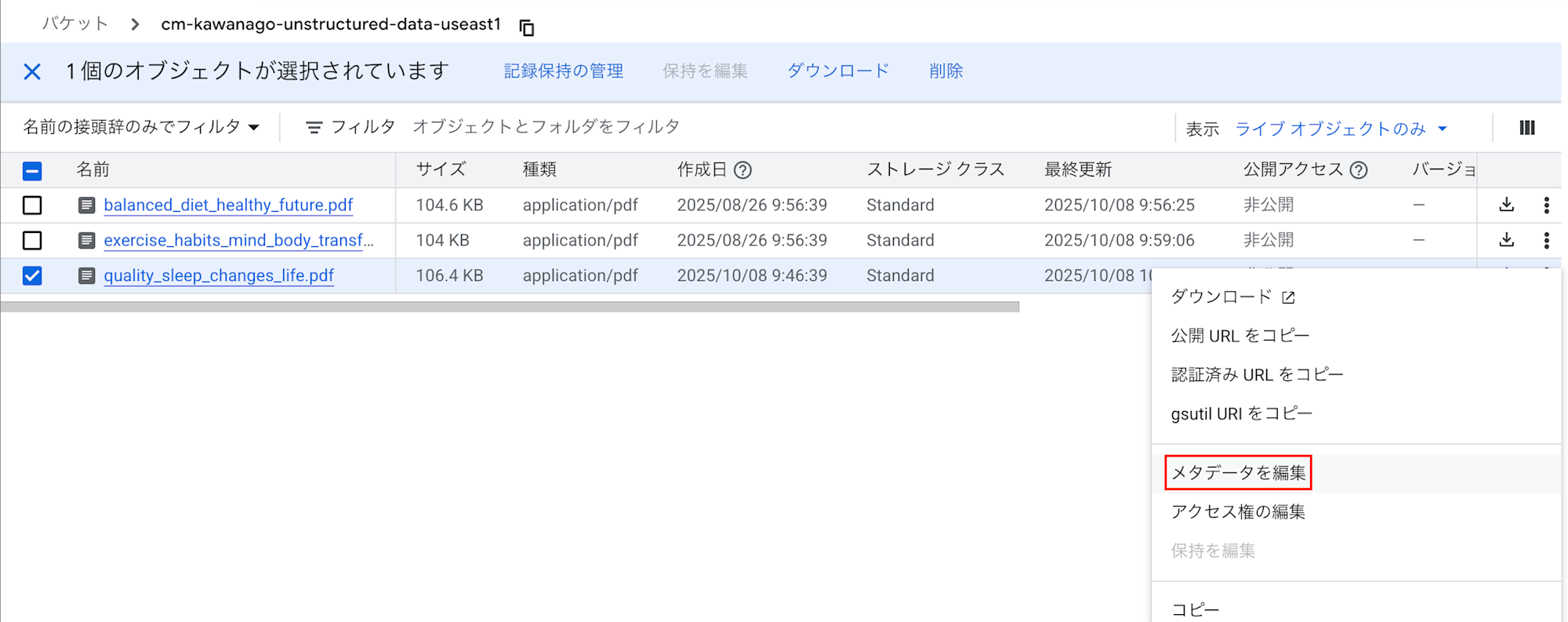Open more actions for exercise_habits file row
Viewport: 1568px width, 622px height.
[x=1546, y=240]
